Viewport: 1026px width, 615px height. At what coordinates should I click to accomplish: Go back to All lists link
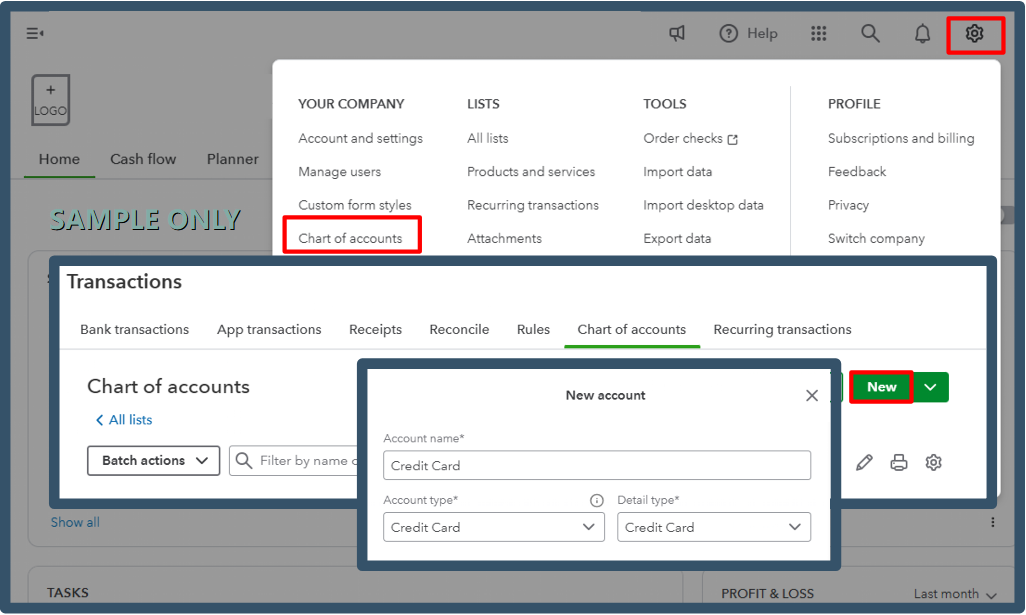coord(124,420)
